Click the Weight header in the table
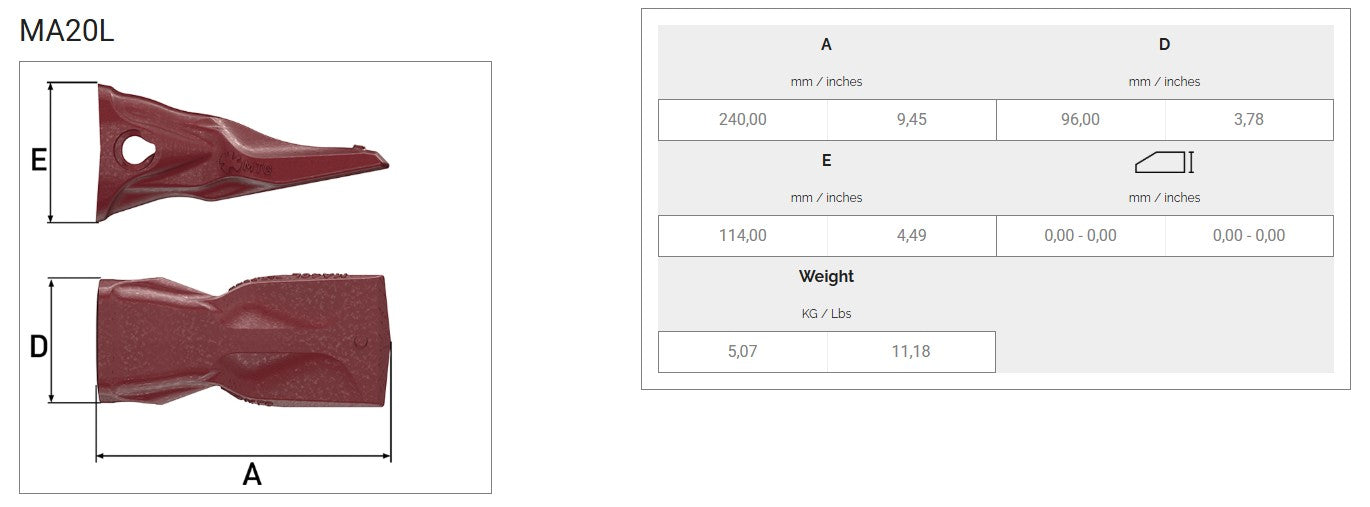This screenshot has width=1370, height=507. (x=826, y=276)
